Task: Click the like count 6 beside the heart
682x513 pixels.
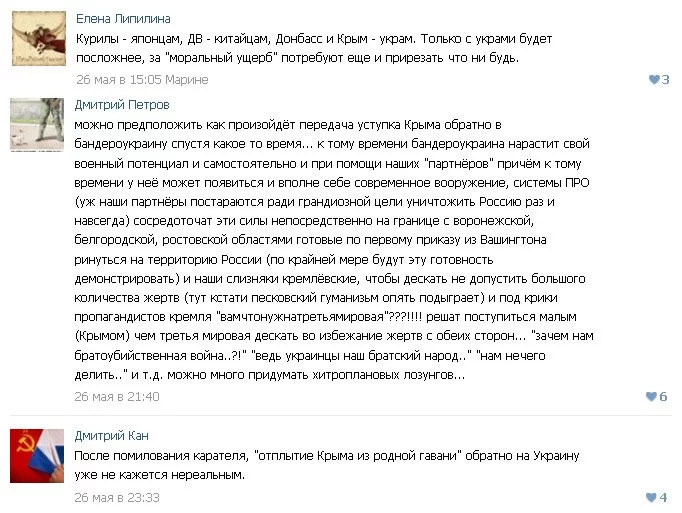Action: pyautogui.click(x=664, y=397)
